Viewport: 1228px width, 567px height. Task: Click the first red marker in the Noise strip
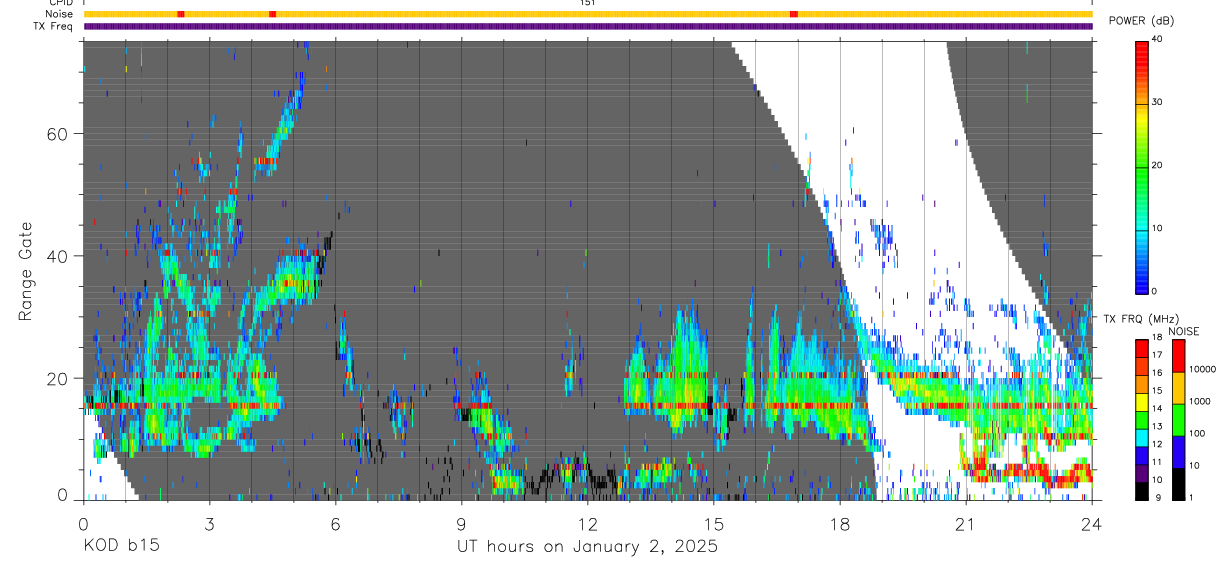[x=181, y=14]
